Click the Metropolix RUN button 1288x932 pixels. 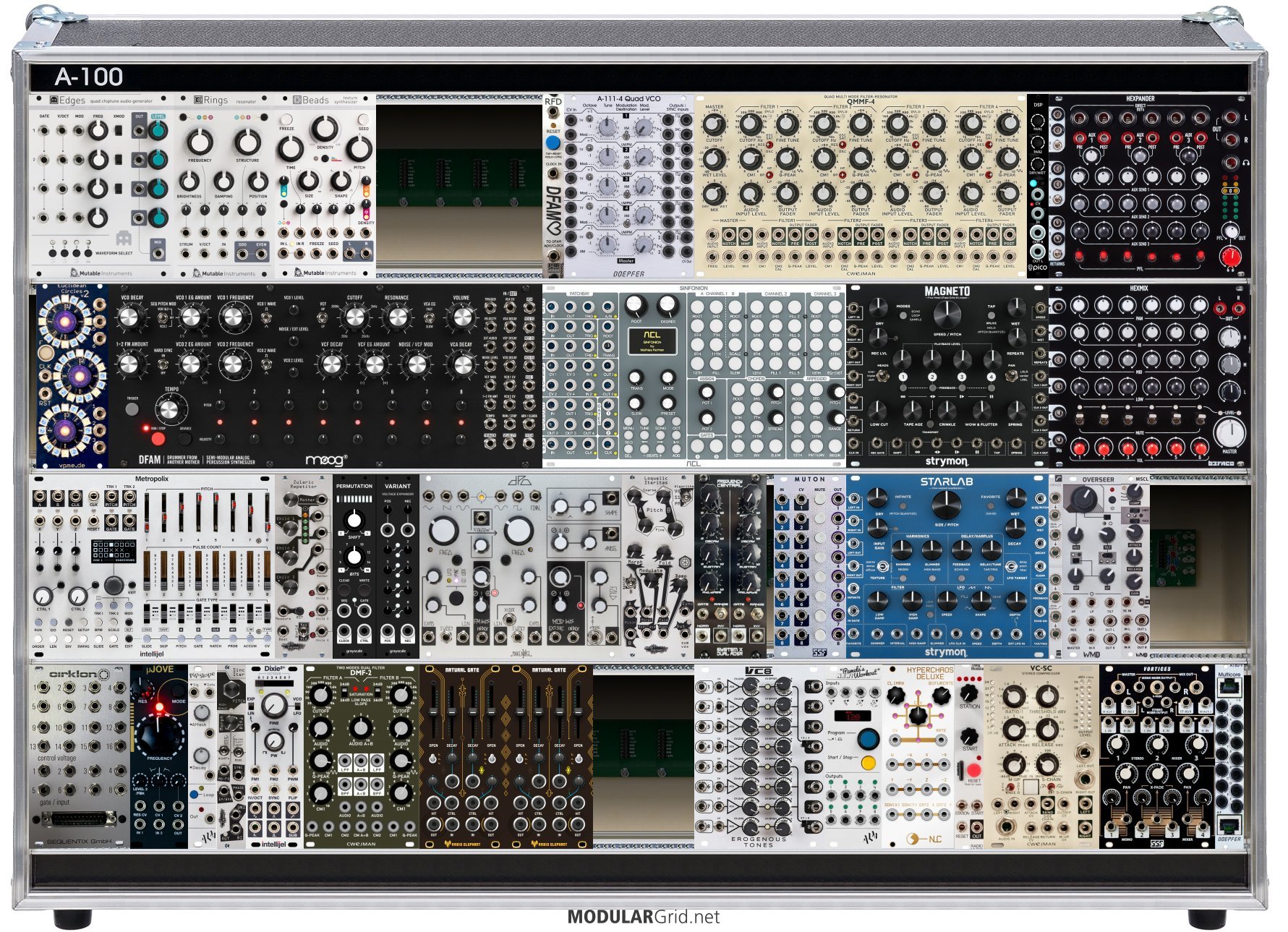[x=38, y=623]
